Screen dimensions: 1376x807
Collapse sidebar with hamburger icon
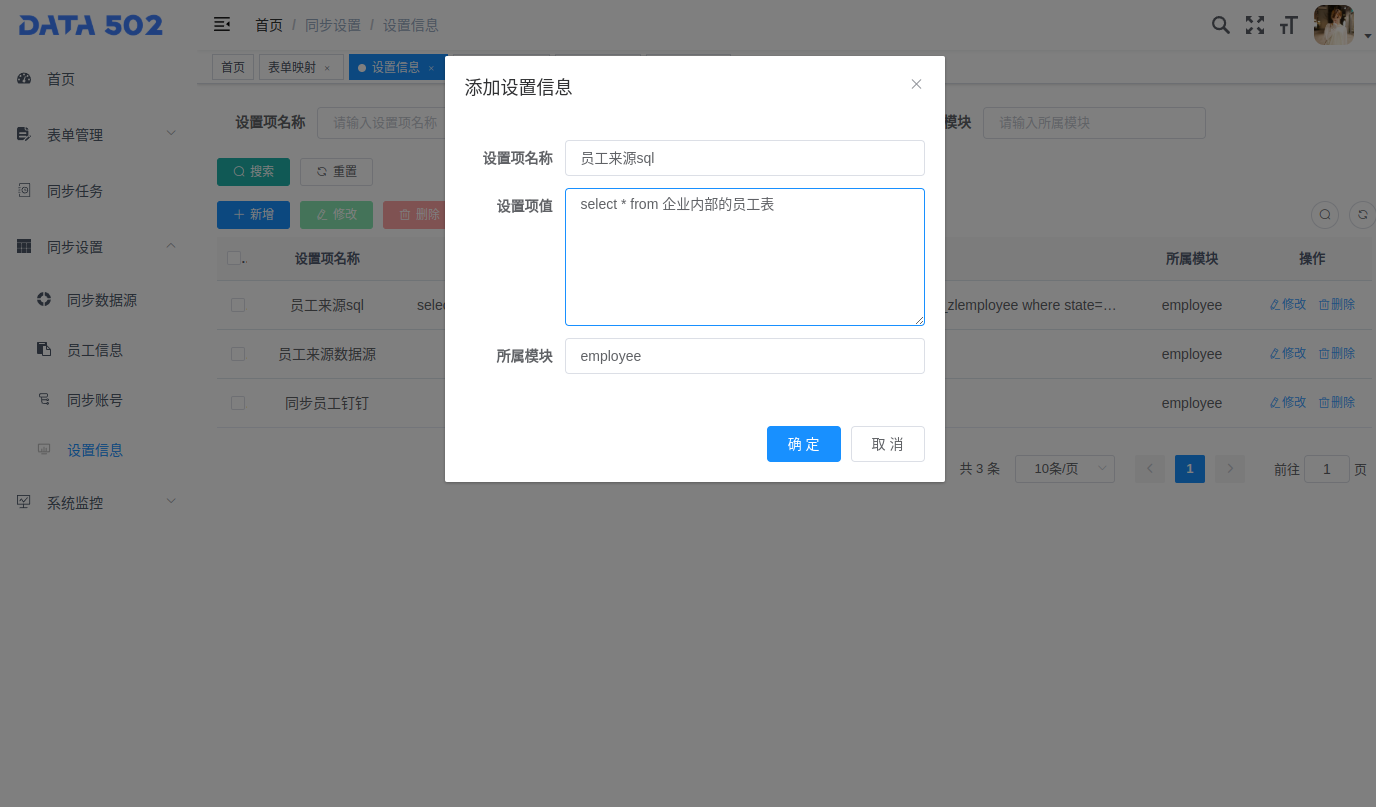point(222,24)
